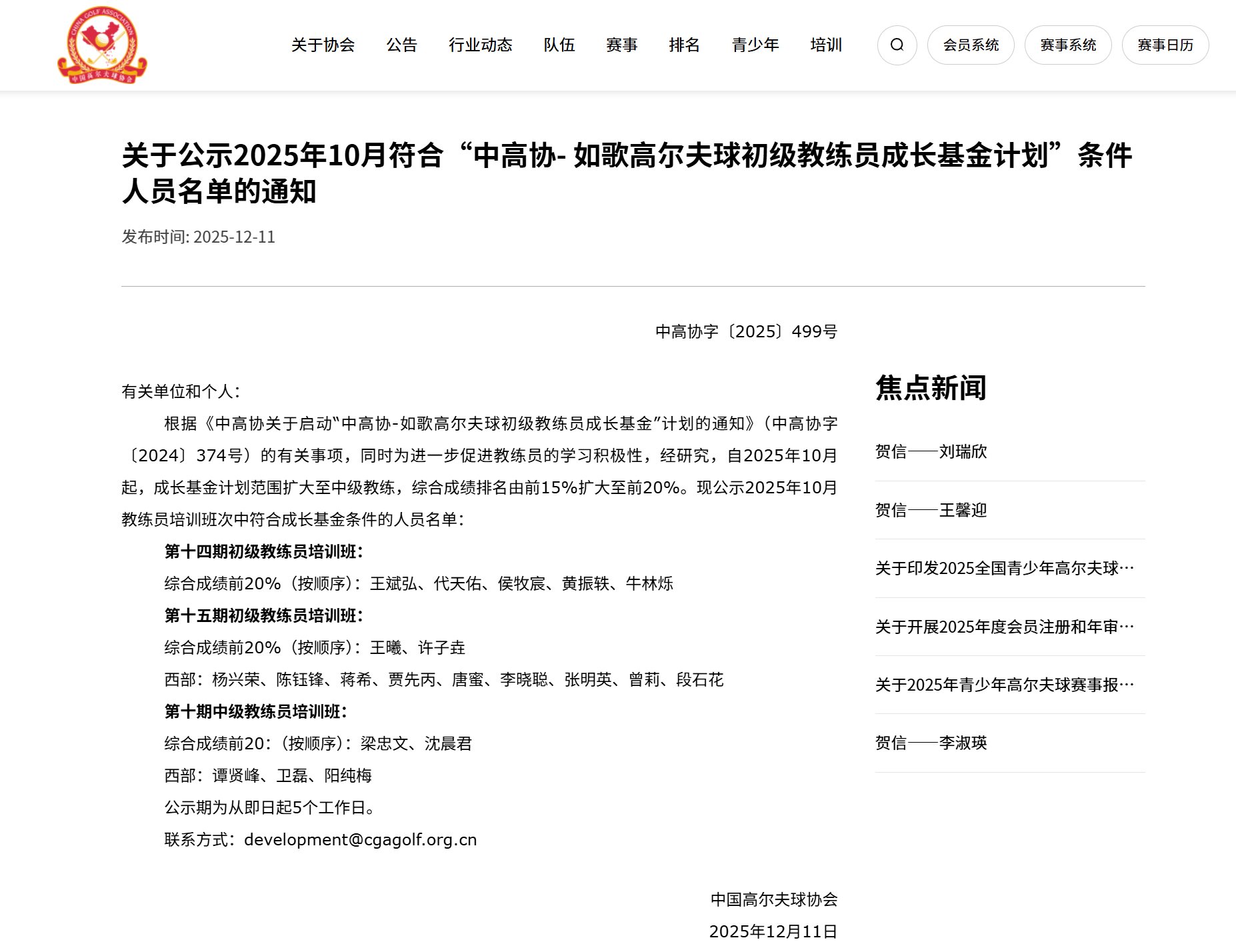Open the 赛事系统 button
This screenshot has height=952, width=1236.
pos(1067,45)
